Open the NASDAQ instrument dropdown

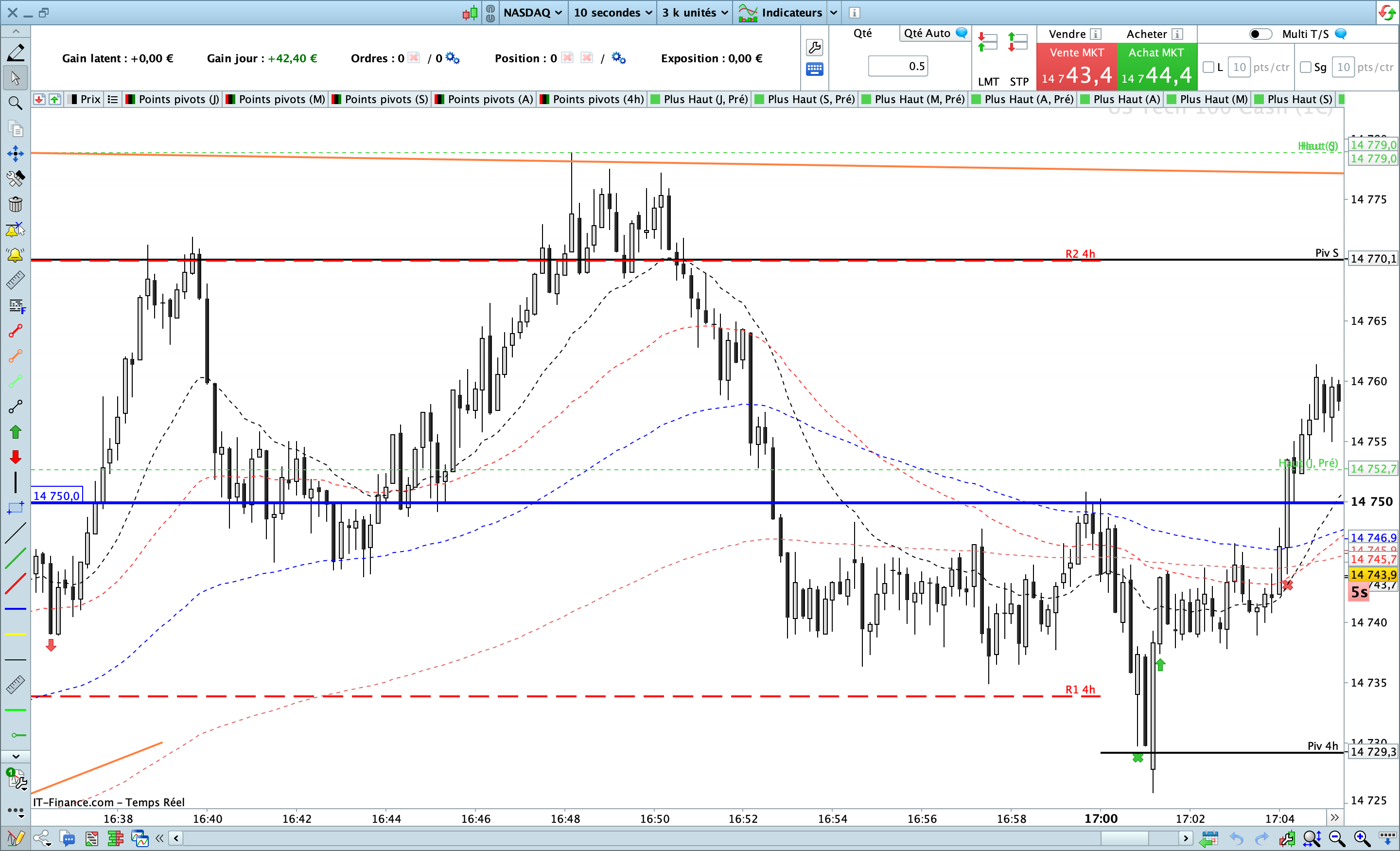pyautogui.click(x=532, y=13)
